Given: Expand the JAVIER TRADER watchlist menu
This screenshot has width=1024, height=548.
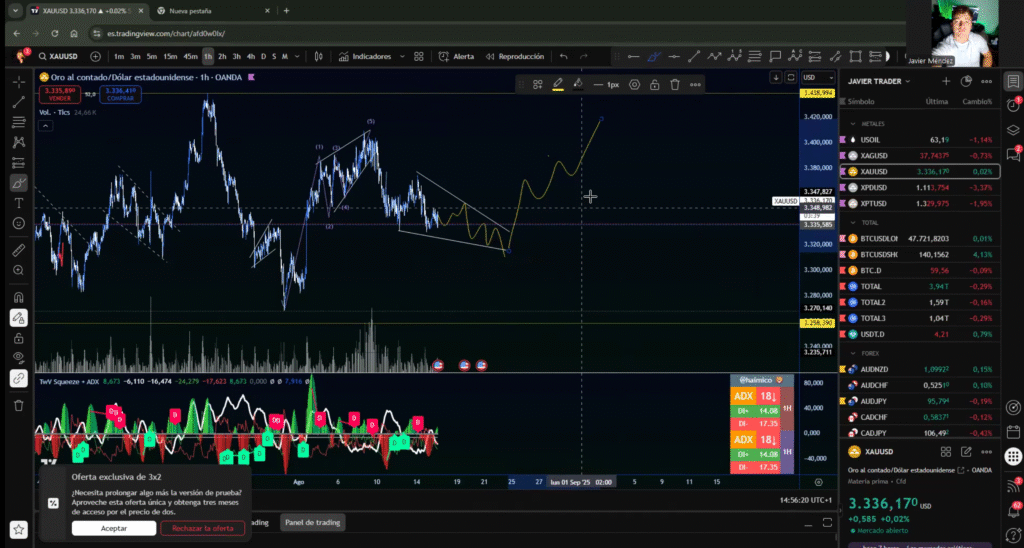Looking at the screenshot, I should point(878,82).
